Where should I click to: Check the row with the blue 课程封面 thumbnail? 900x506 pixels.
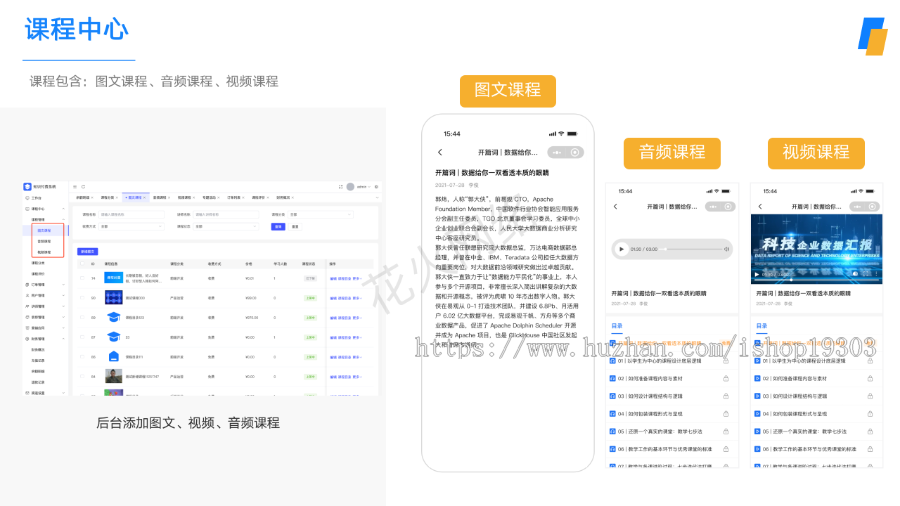coord(83,278)
